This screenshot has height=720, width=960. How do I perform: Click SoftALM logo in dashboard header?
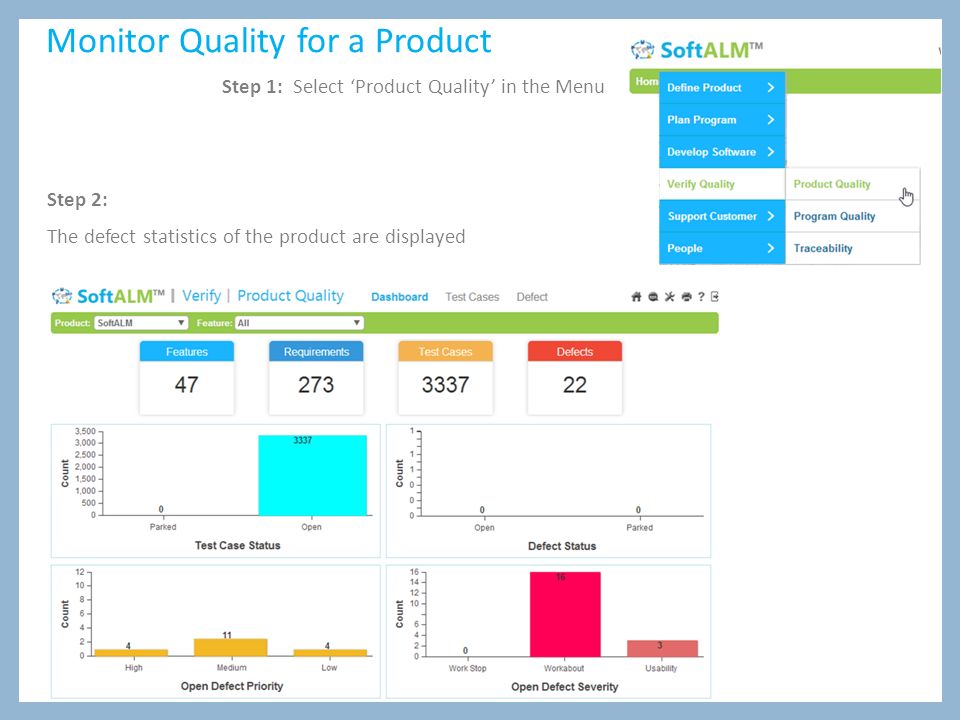coord(108,296)
